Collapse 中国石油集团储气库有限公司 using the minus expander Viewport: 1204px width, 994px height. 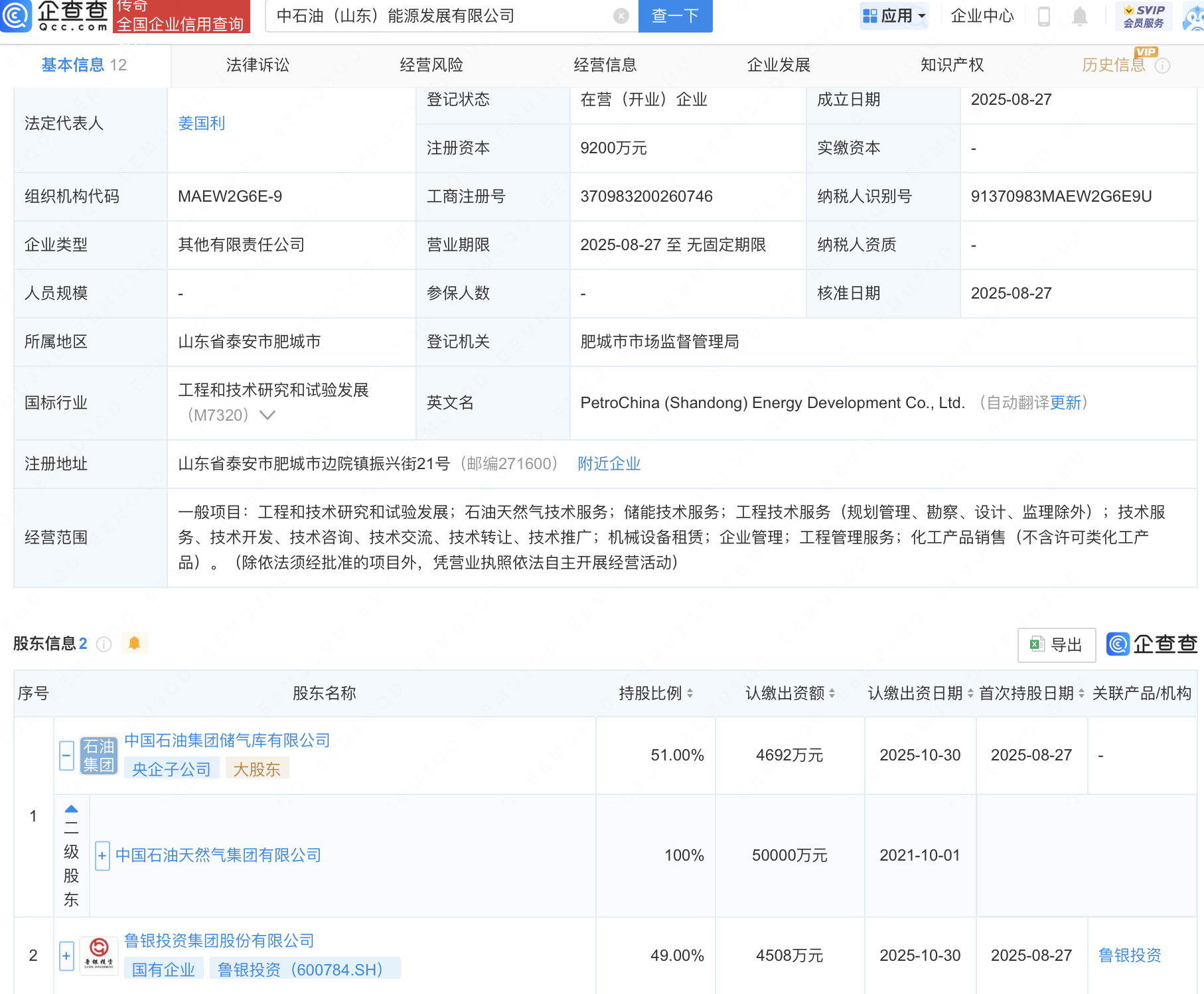pyautogui.click(x=66, y=755)
